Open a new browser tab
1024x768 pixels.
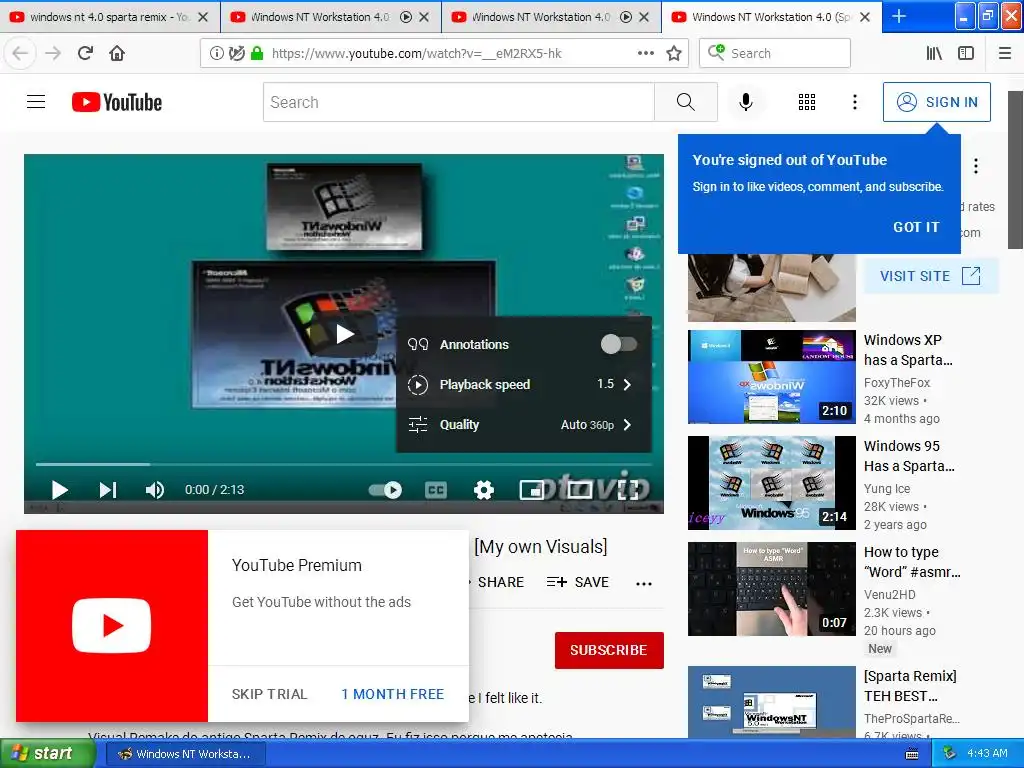[x=899, y=16]
